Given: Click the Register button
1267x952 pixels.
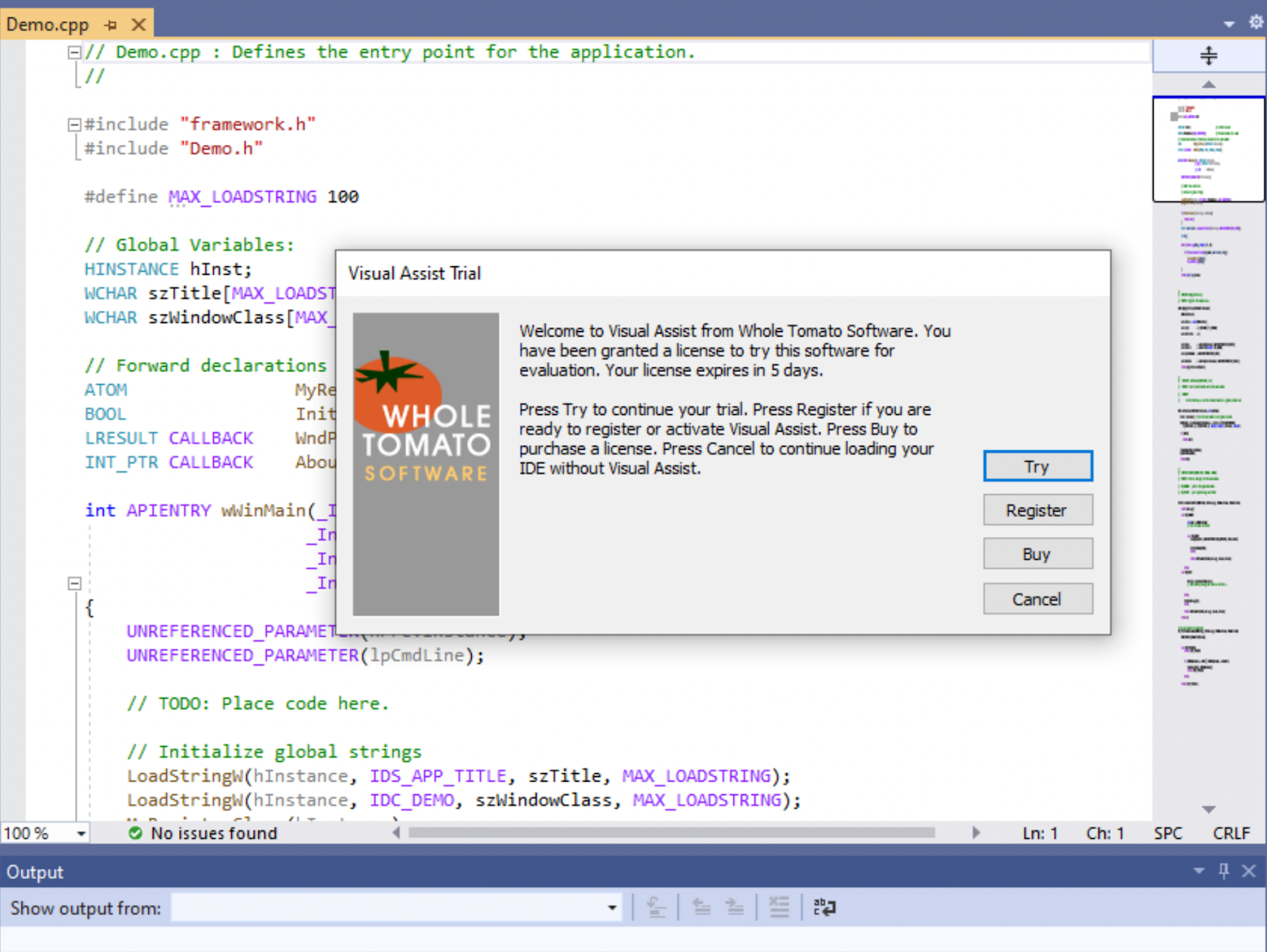Looking at the screenshot, I should [x=1037, y=510].
